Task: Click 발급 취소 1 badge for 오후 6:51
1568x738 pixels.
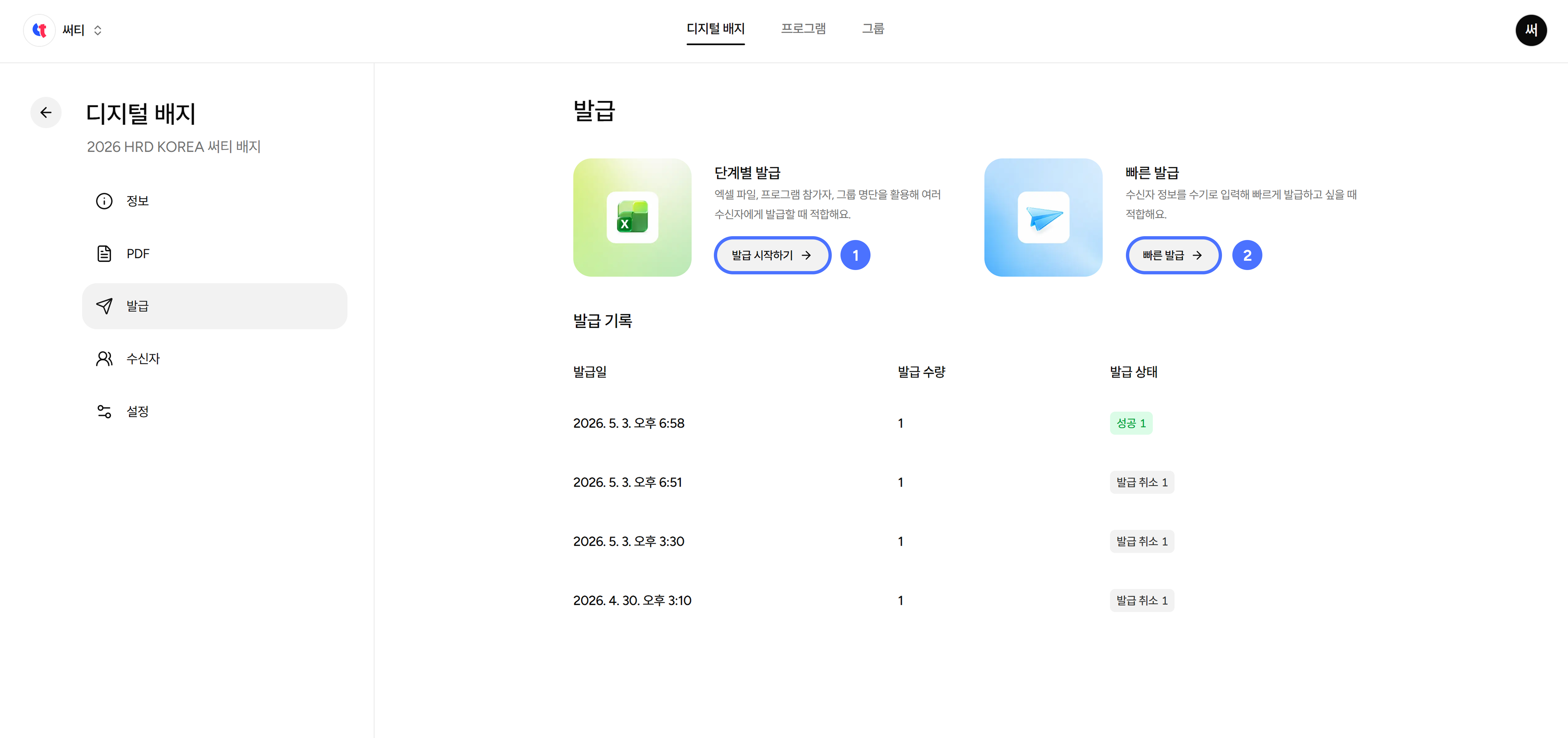Action: point(1142,482)
